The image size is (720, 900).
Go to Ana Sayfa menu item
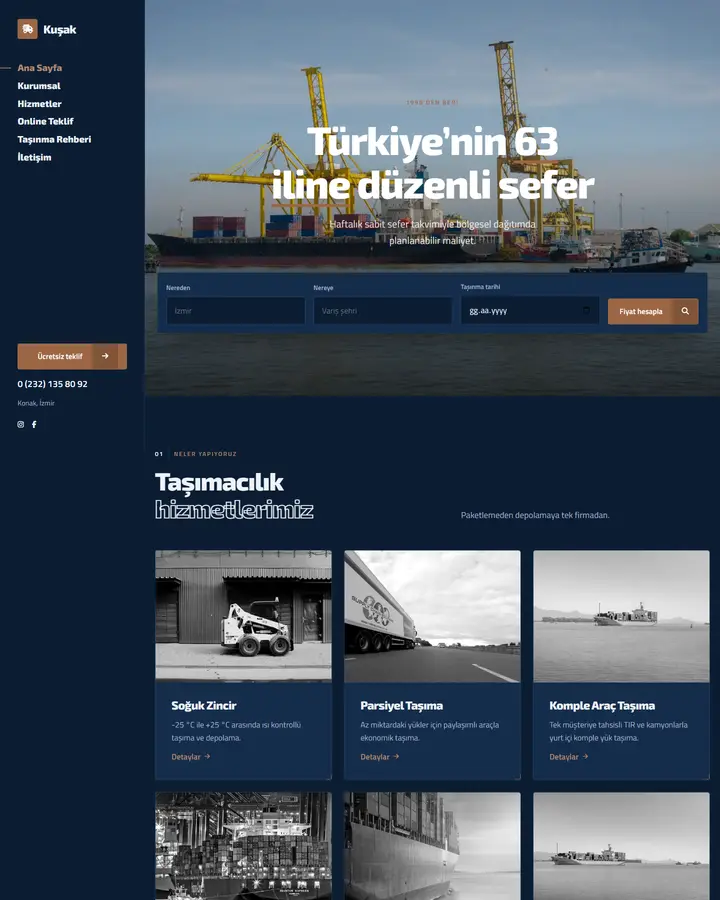[x=40, y=68]
